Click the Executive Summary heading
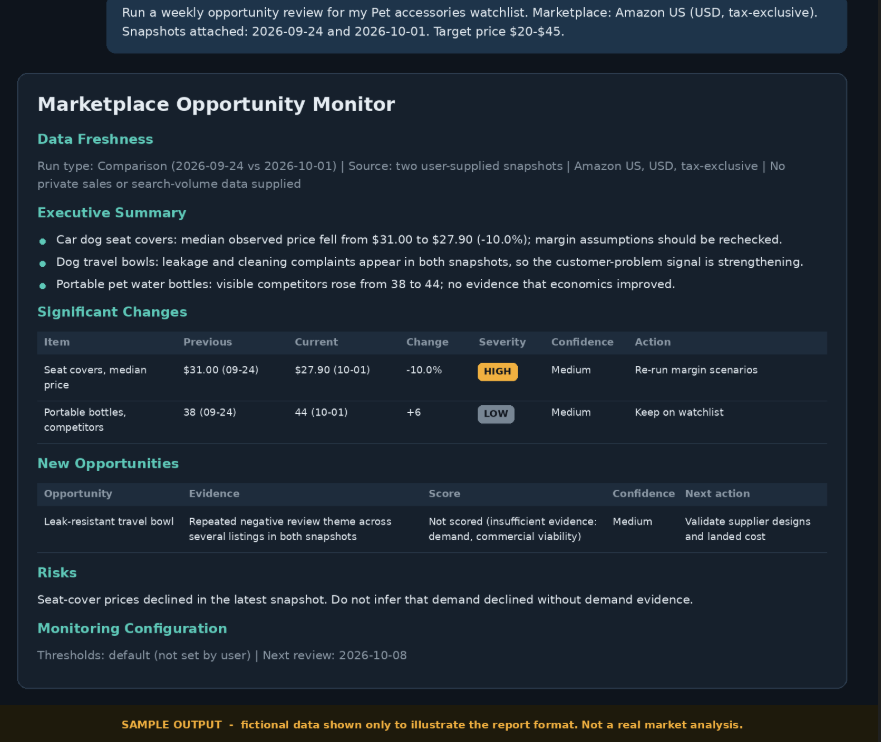 point(112,213)
